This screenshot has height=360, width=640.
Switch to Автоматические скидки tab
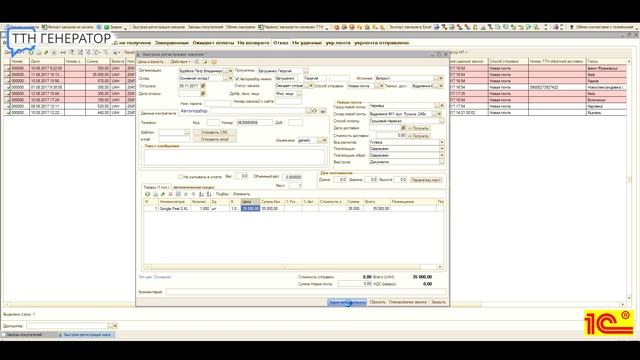194,187
